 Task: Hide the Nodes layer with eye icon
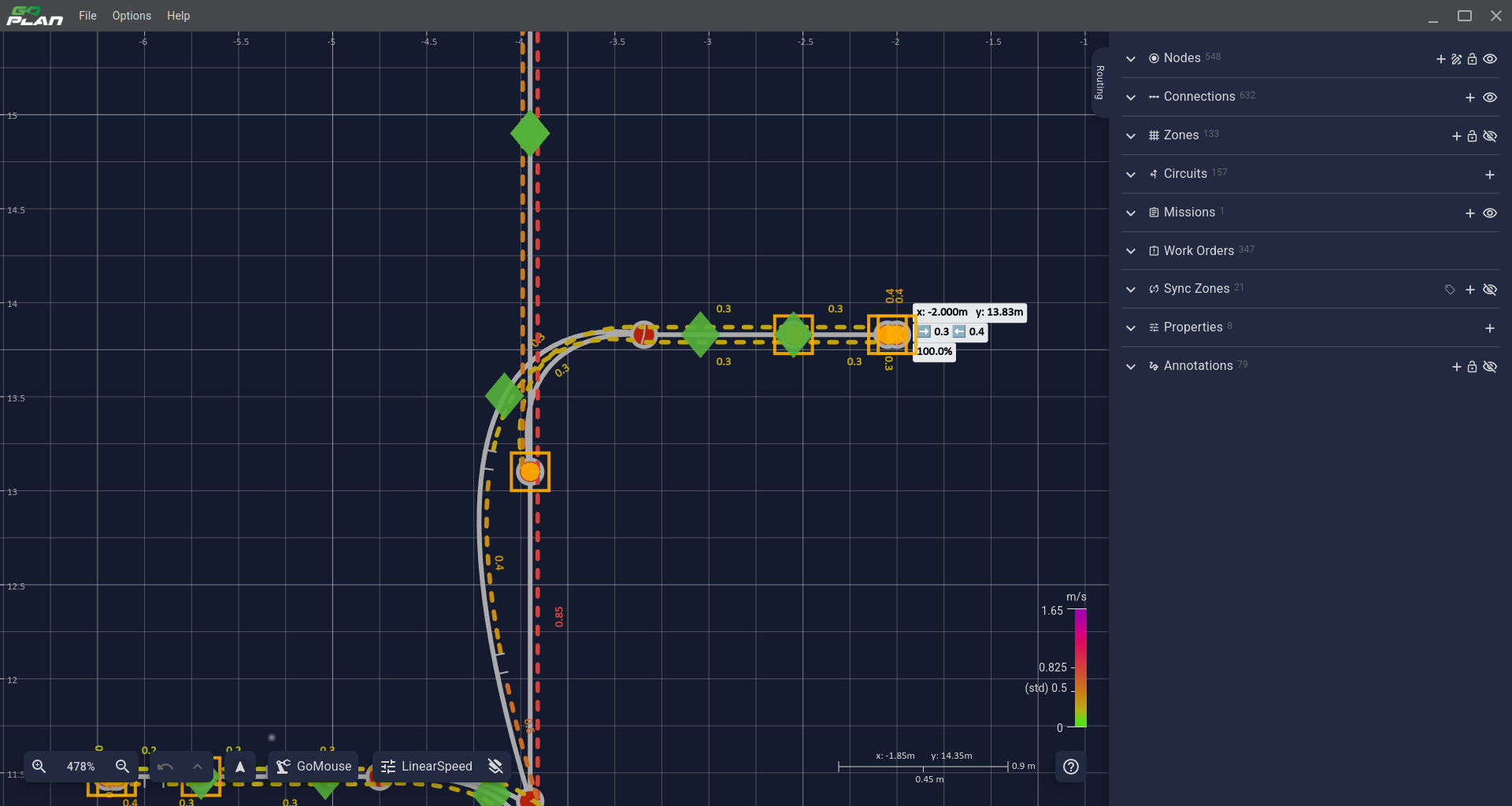tap(1489, 59)
